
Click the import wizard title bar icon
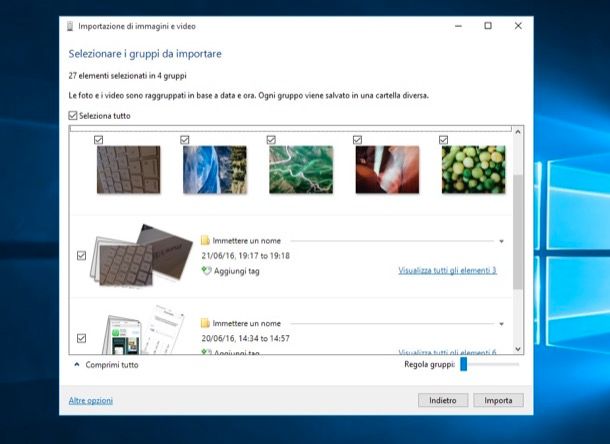(x=68, y=26)
